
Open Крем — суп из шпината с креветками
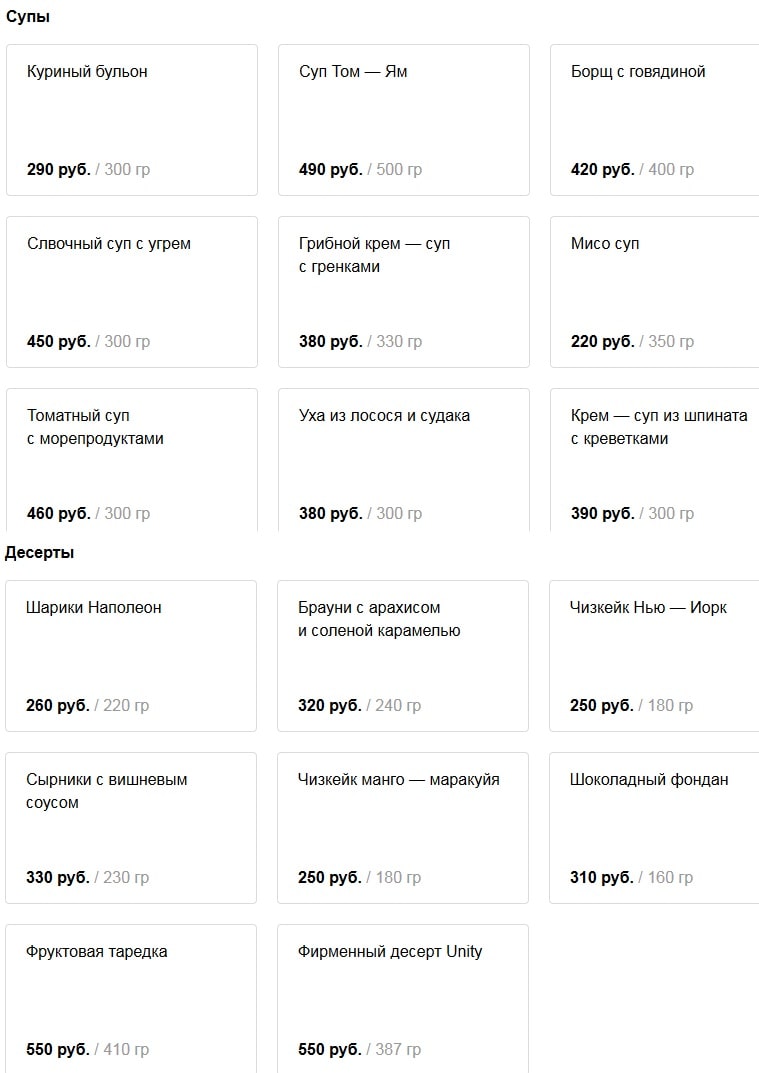pyautogui.click(x=654, y=460)
